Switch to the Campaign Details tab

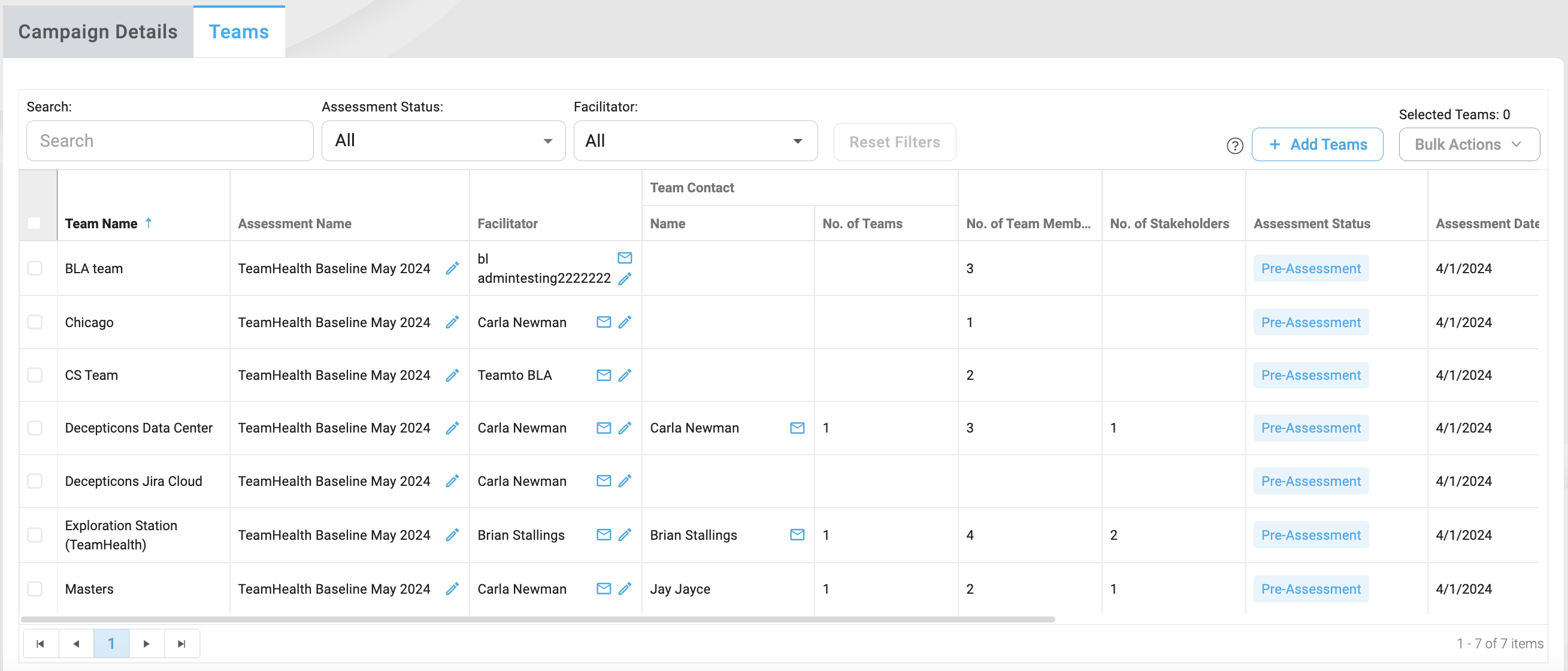(x=98, y=32)
